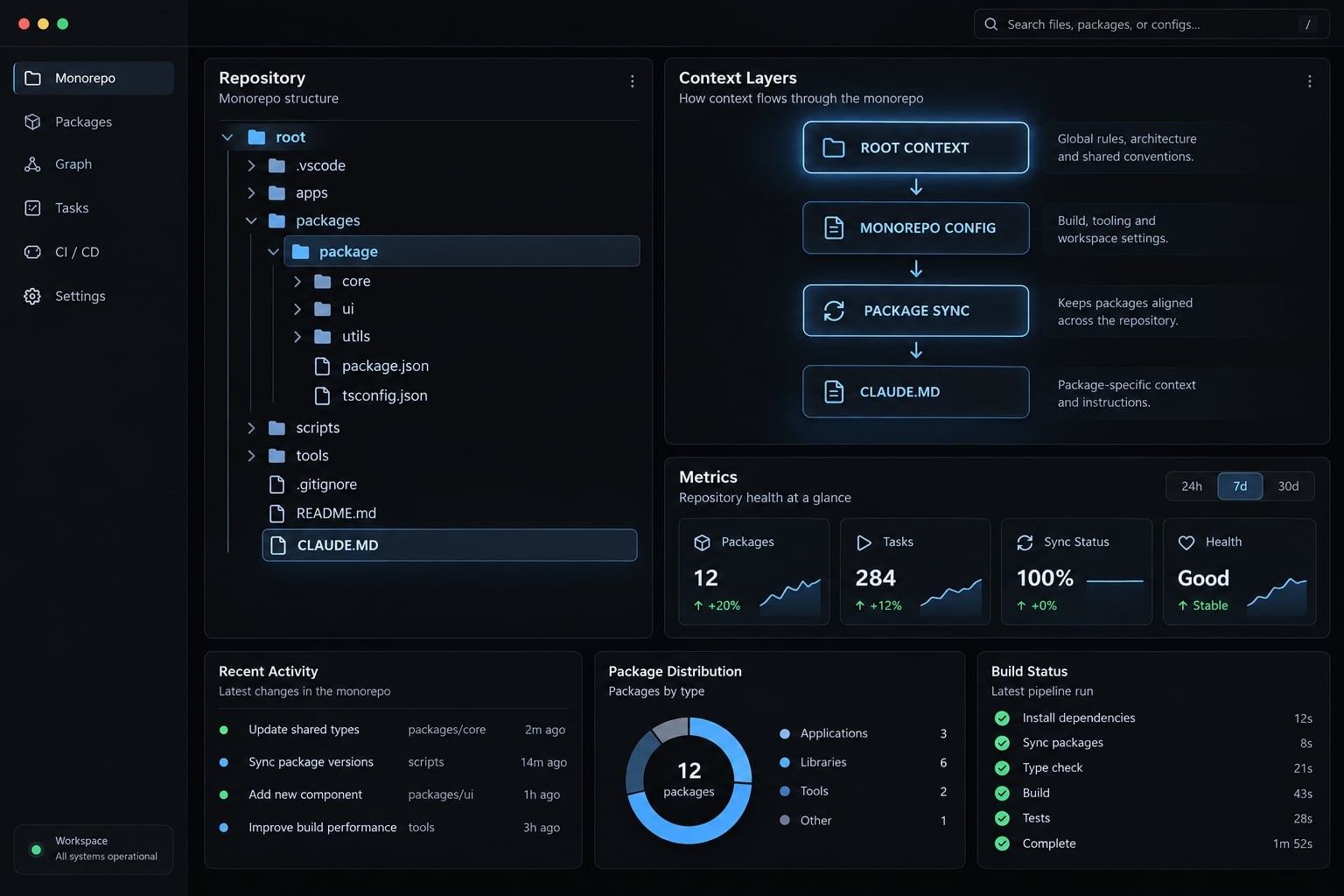The width and height of the screenshot is (1344, 896).
Task: Switch metrics range to 24h
Action: click(x=1192, y=486)
